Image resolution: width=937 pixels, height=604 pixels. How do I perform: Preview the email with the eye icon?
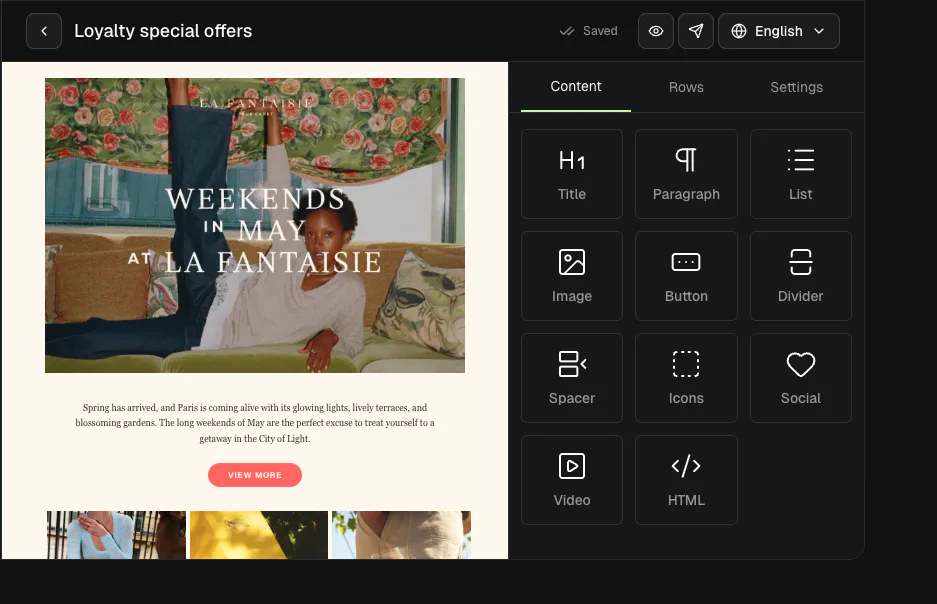[656, 31]
